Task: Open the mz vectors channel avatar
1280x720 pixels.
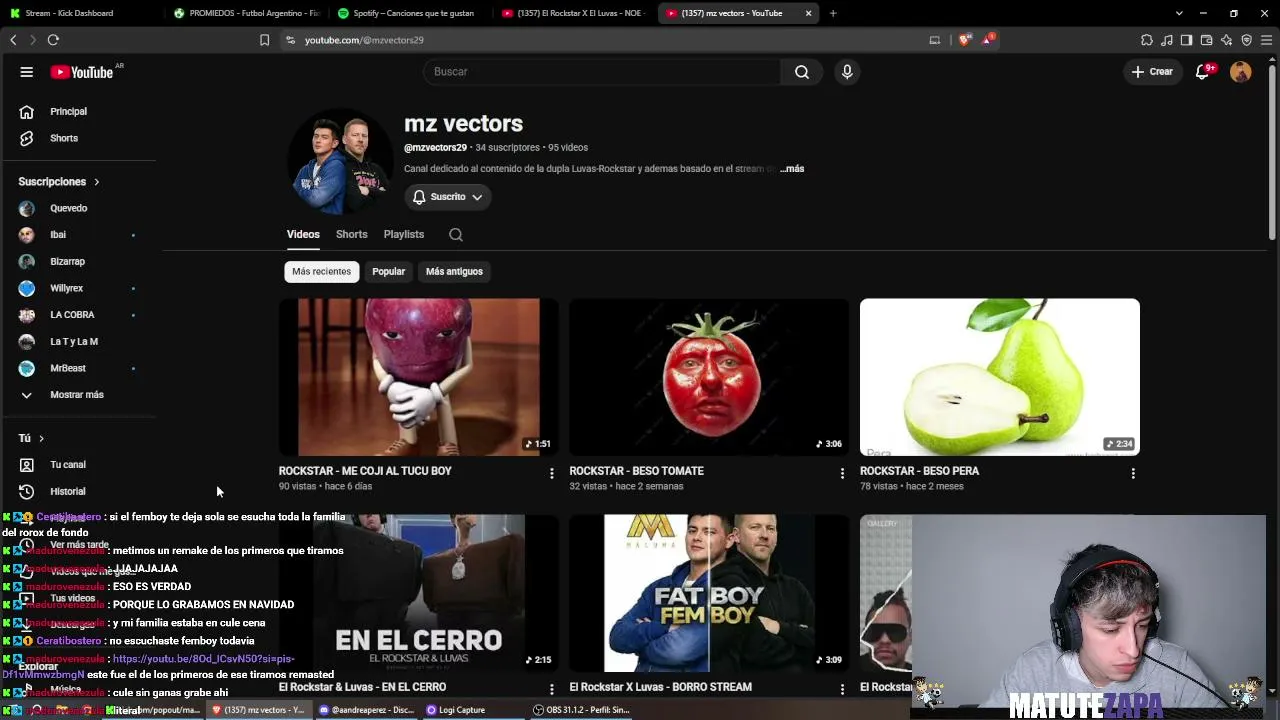Action: pos(341,162)
